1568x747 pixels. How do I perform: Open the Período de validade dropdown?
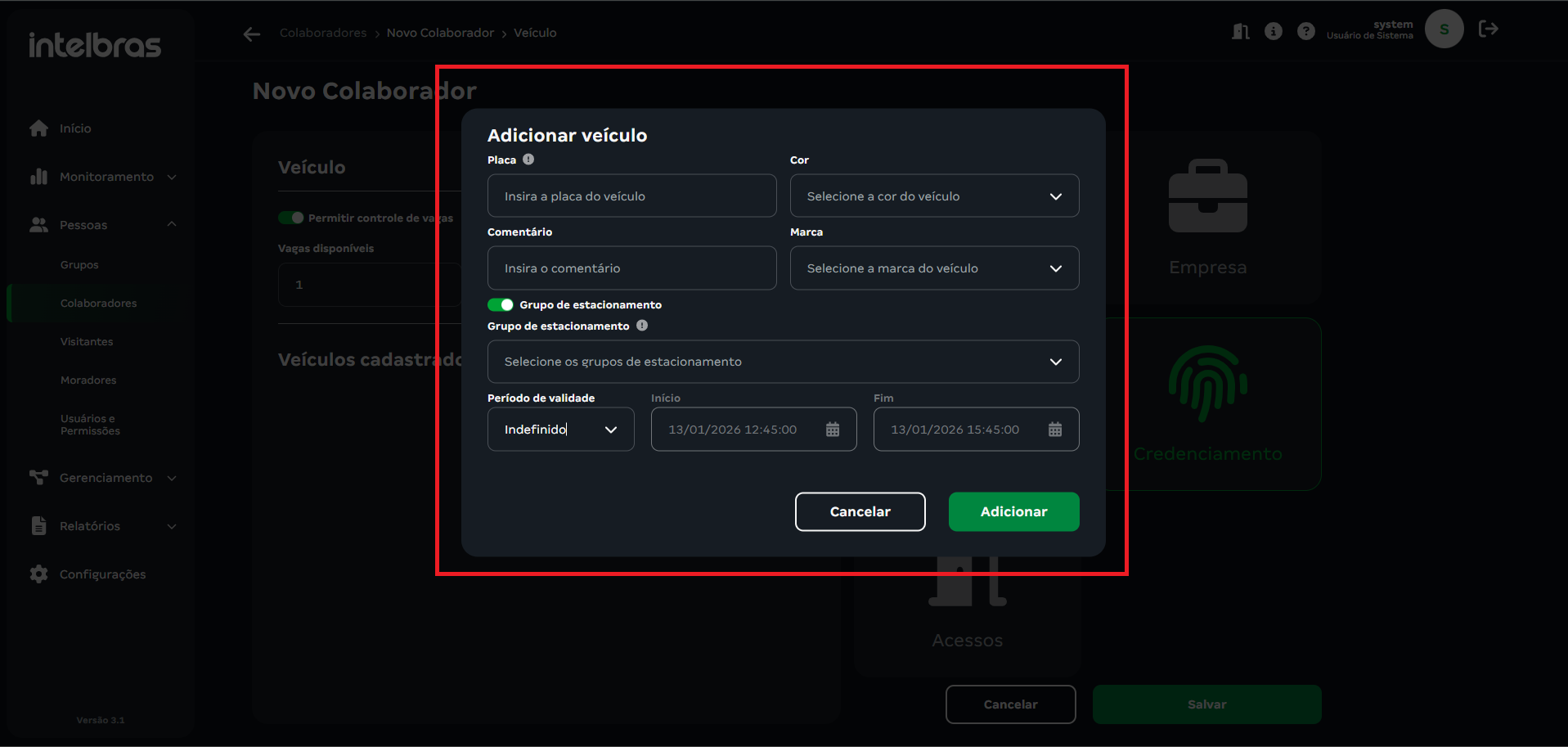[x=560, y=430]
